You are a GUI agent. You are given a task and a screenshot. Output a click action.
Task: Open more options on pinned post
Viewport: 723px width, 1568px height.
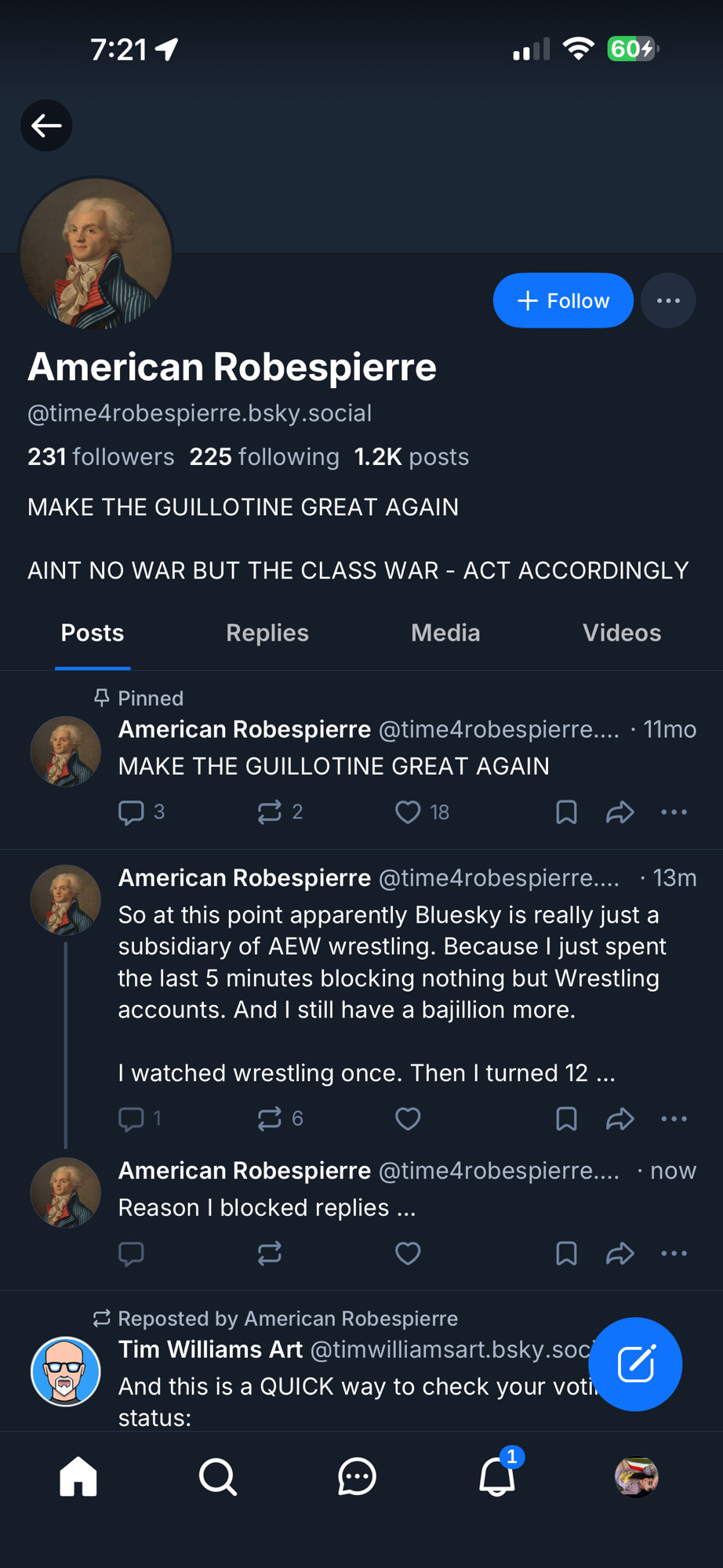(x=674, y=812)
